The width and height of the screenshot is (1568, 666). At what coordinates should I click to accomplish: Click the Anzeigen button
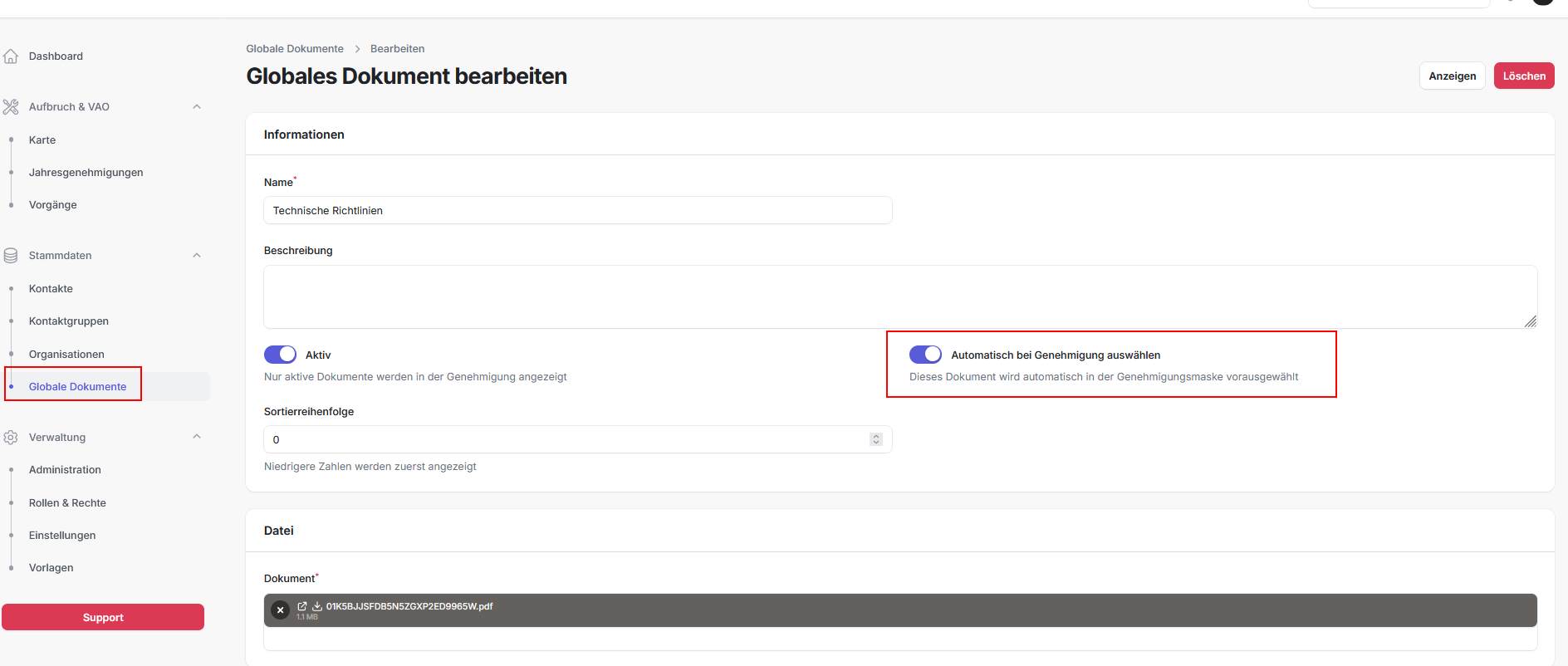pos(1452,76)
